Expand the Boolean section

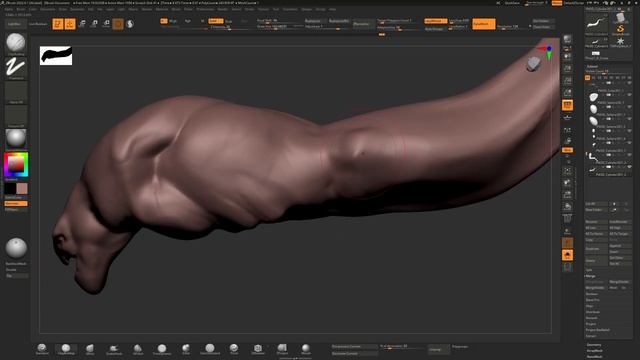click(x=591, y=294)
